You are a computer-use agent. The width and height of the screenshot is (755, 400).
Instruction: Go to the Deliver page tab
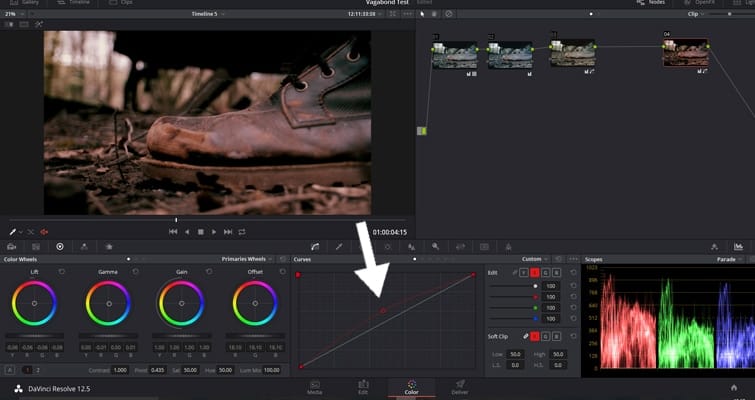point(460,386)
